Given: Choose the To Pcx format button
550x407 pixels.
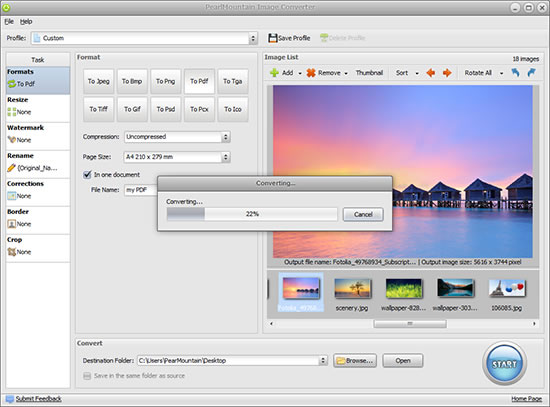Looking at the screenshot, I should click(199, 109).
